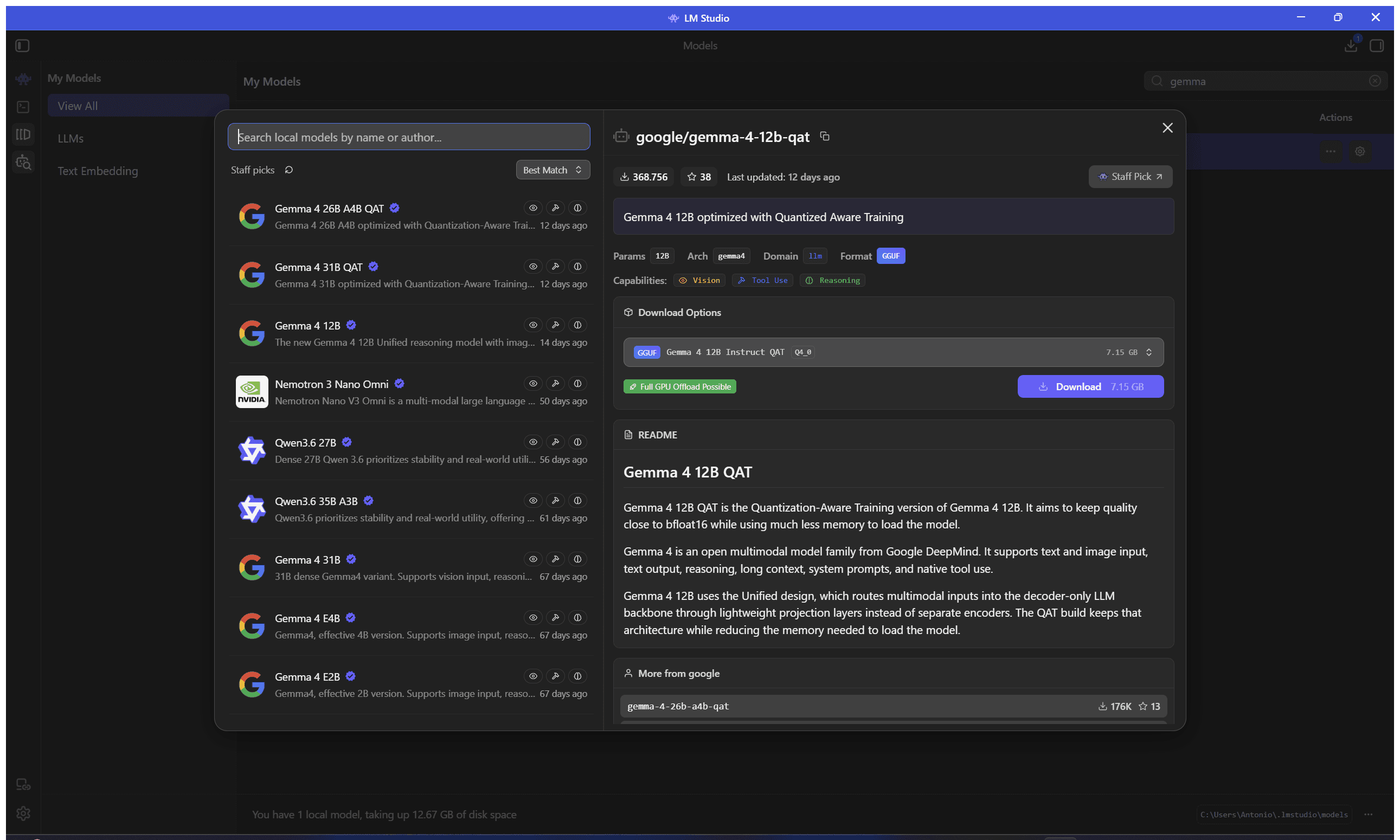Star the model with 38 stars

point(699,177)
